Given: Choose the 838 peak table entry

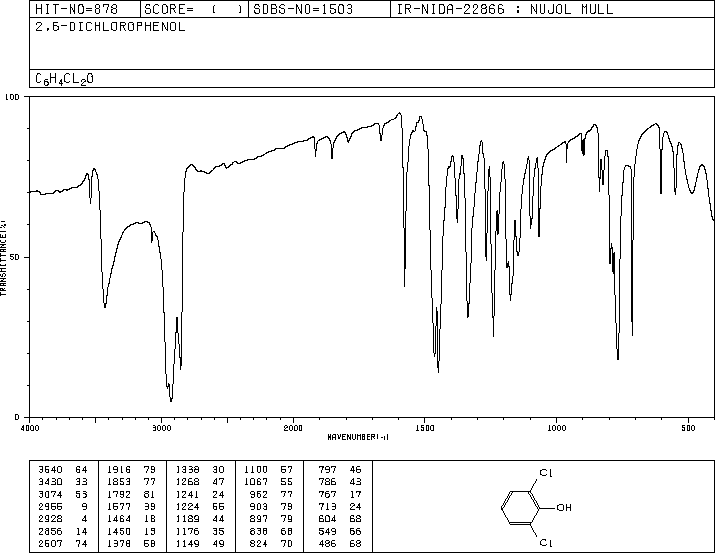Looking at the screenshot, I should click(272, 531).
